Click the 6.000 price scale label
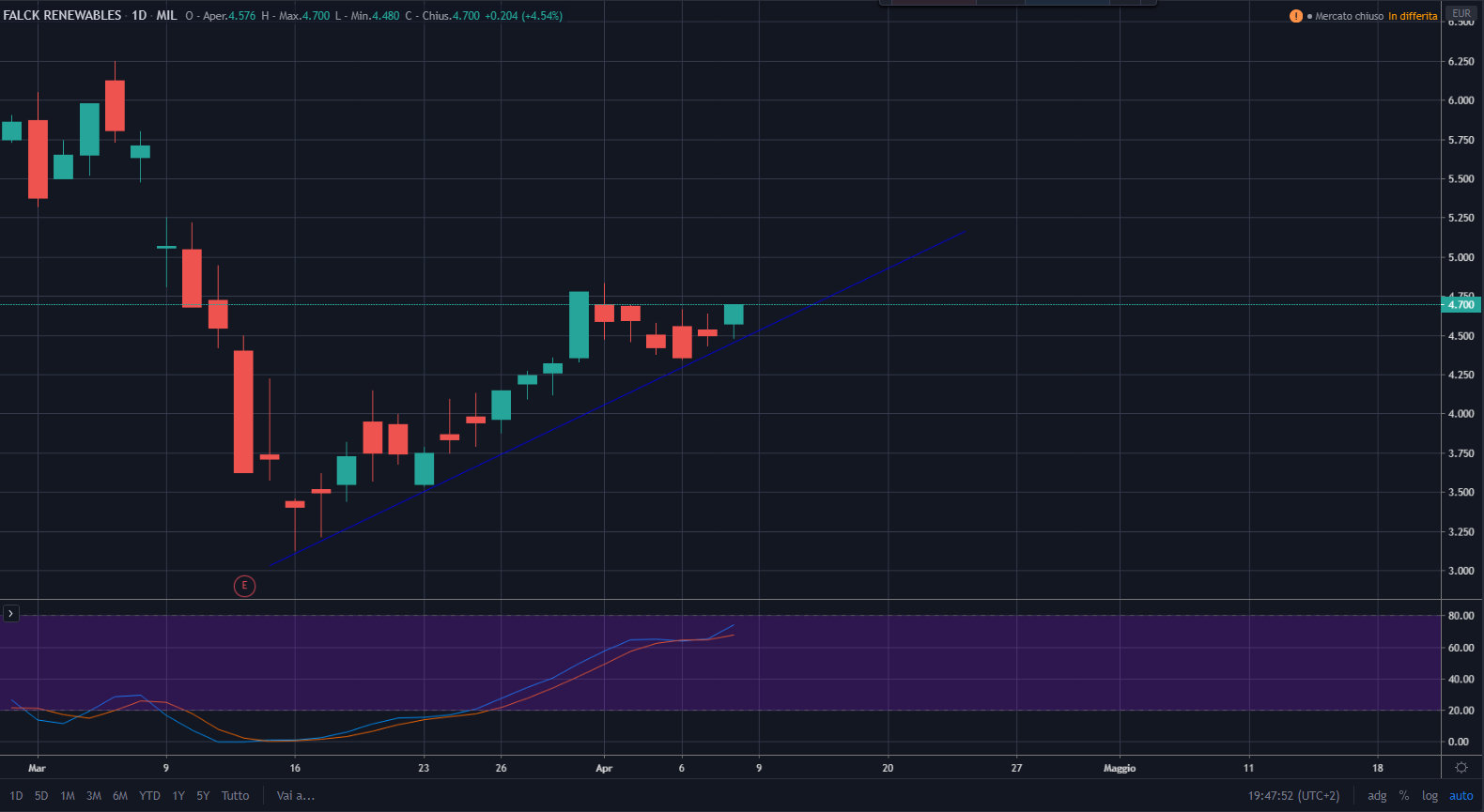 pyautogui.click(x=1461, y=100)
